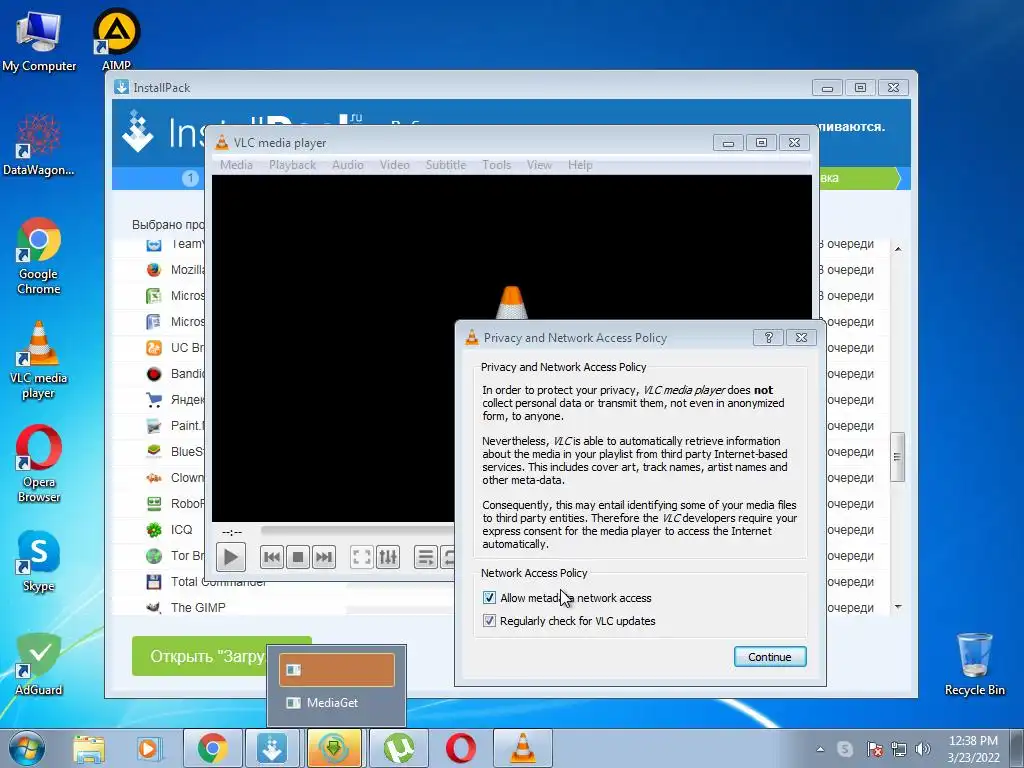
Task: Open AIMP desktop shortcut
Action: click(x=116, y=39)
